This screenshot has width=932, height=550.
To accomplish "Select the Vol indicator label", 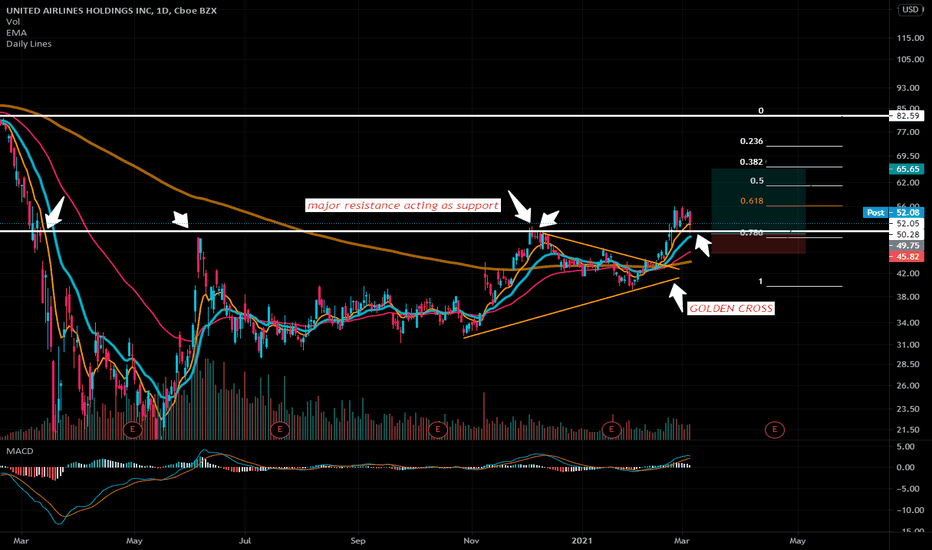I will [13, 22].
